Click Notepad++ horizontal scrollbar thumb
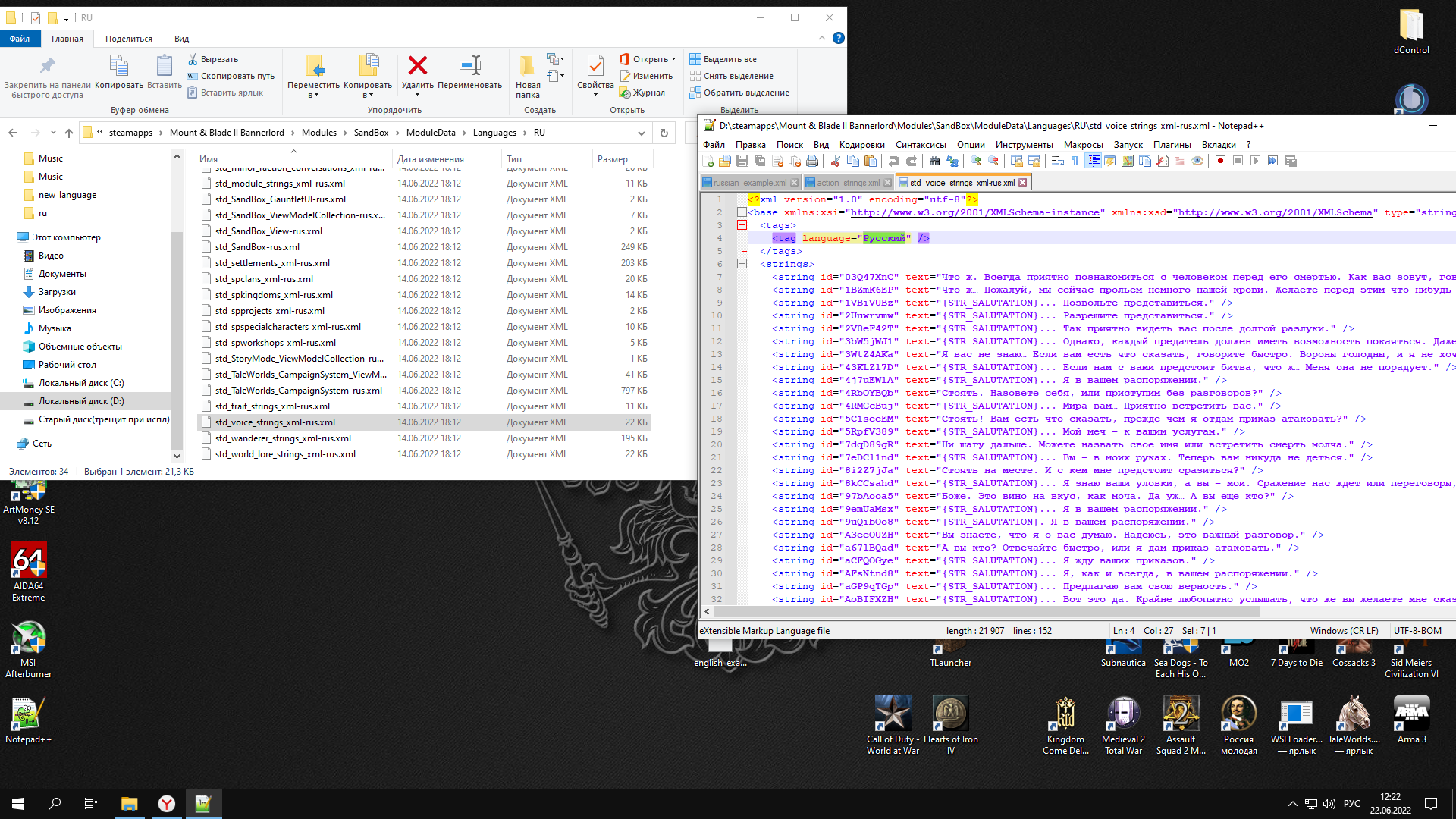The width and height of the screenshot is (1456, 819). point(987,611)
